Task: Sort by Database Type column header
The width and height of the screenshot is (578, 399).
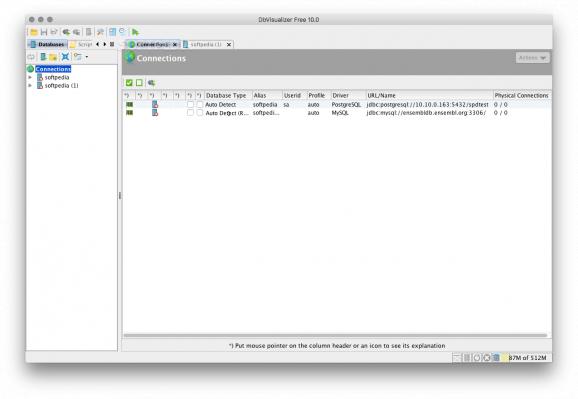Action: pos(228,96)
